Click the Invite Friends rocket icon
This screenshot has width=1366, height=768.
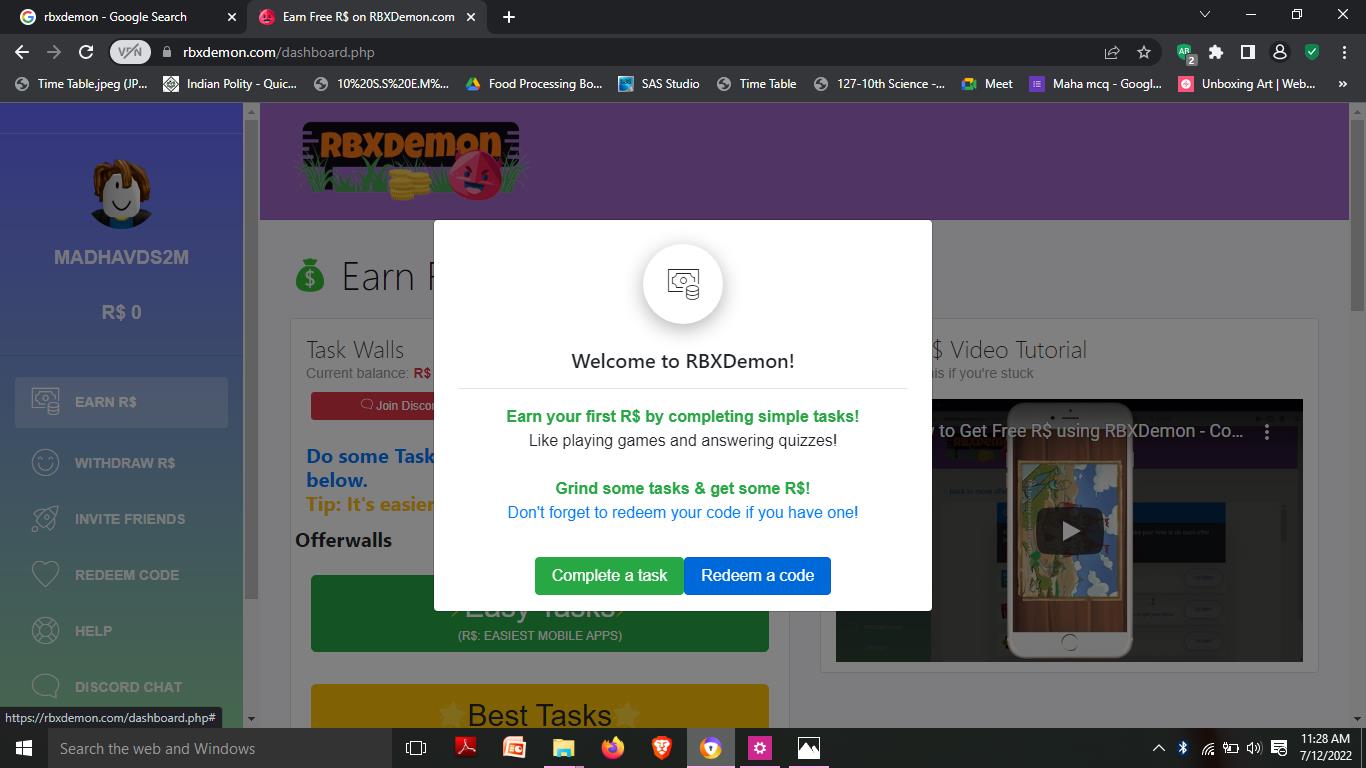tap(46, 519)
